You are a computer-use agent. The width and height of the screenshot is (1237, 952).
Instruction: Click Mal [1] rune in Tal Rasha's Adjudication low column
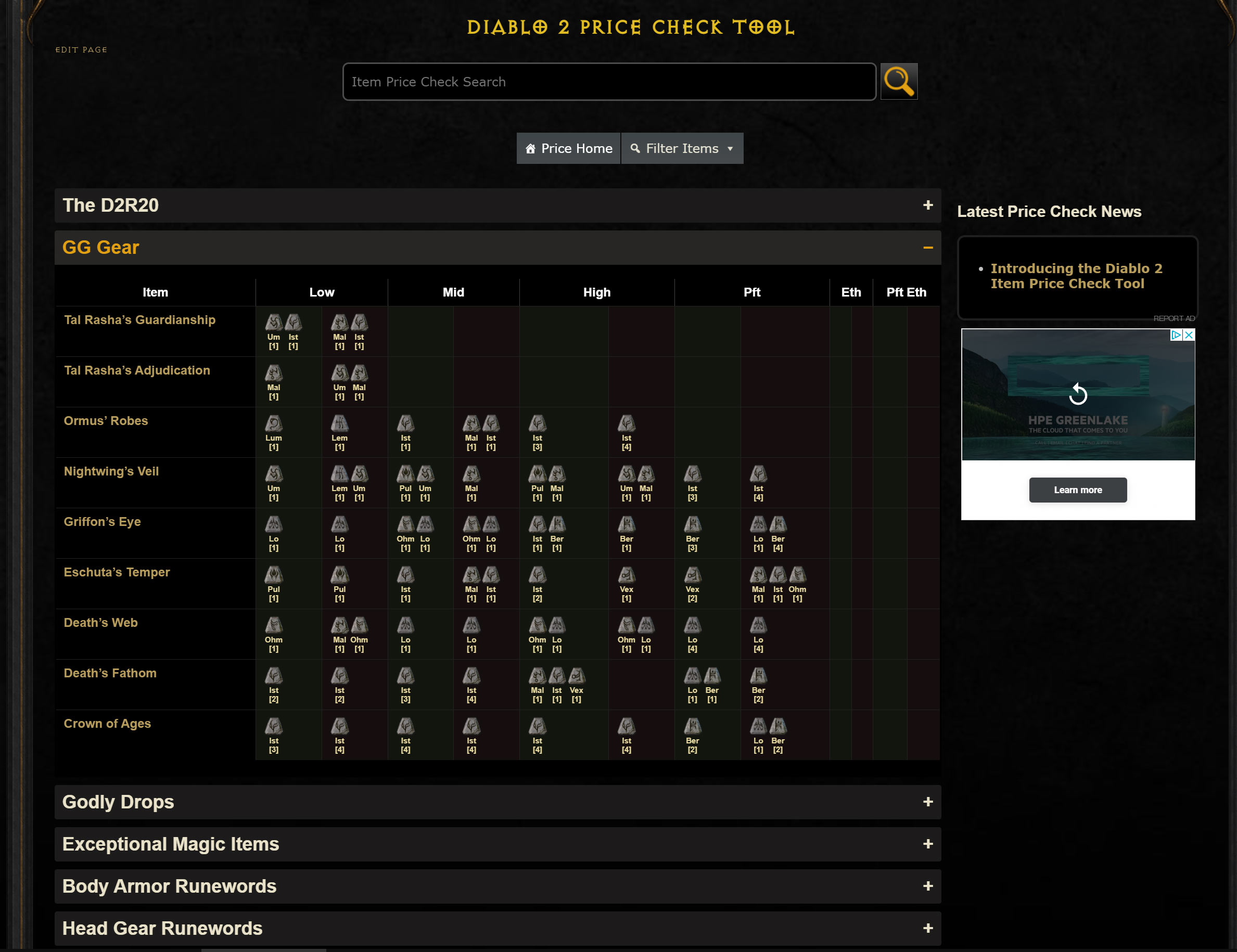(x=274, y=373)
